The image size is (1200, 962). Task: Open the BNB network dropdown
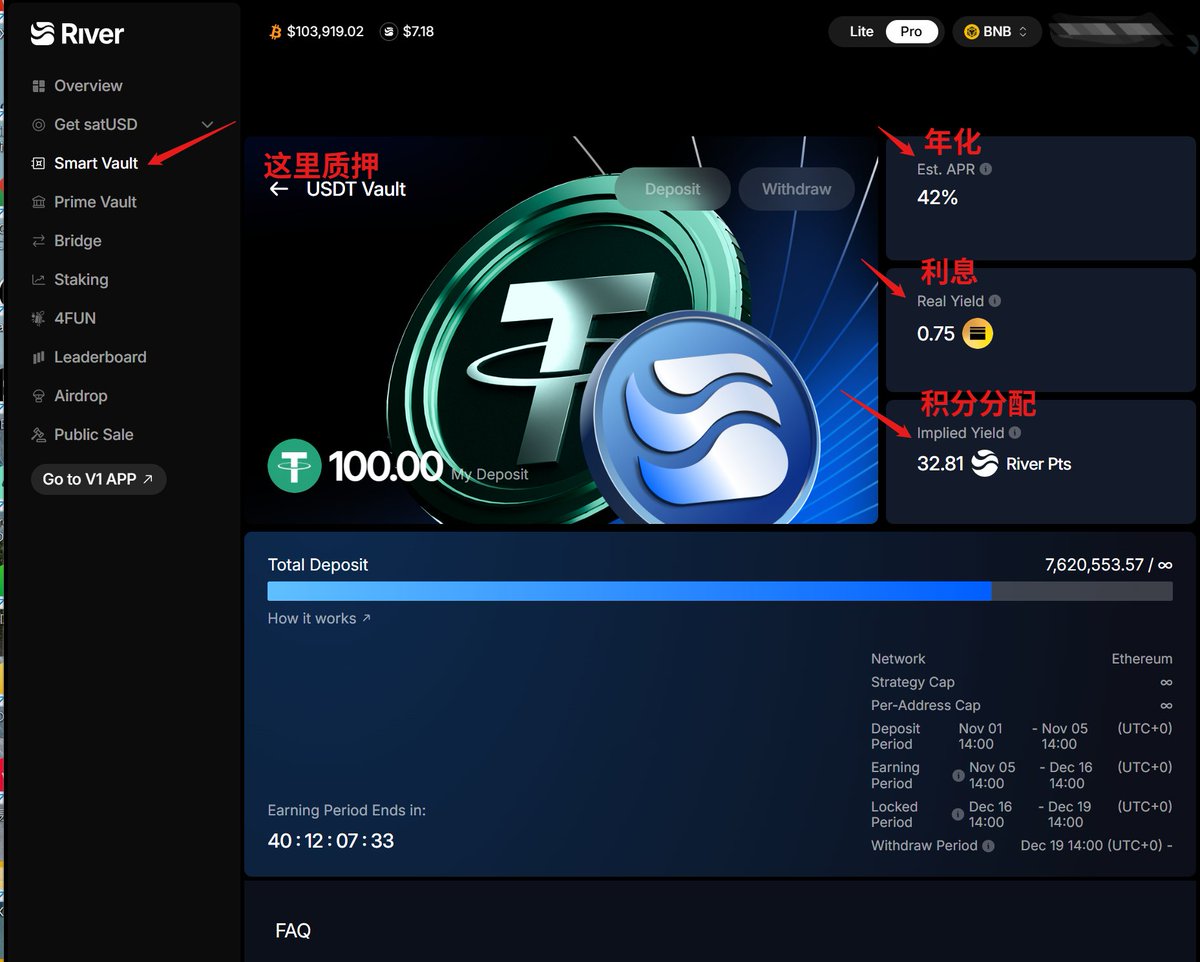(x=997, y=32)
